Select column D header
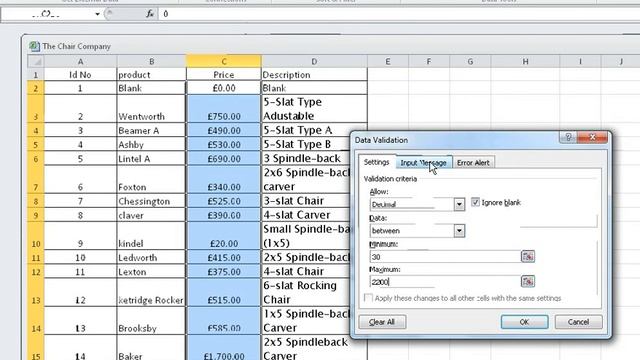 (x=314, y=61)
